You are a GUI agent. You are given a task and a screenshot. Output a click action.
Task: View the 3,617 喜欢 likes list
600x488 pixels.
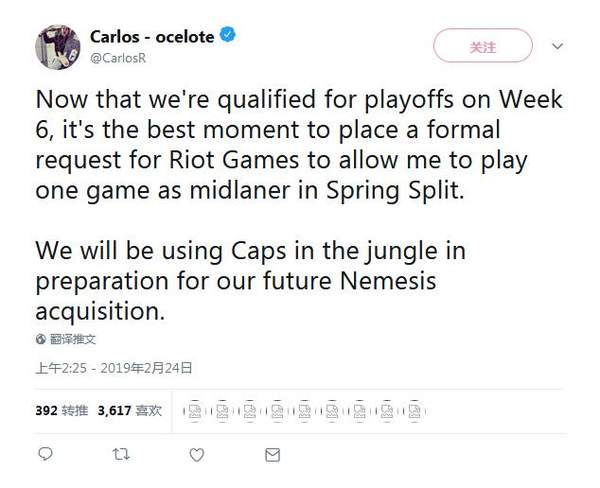pos(131,409)
